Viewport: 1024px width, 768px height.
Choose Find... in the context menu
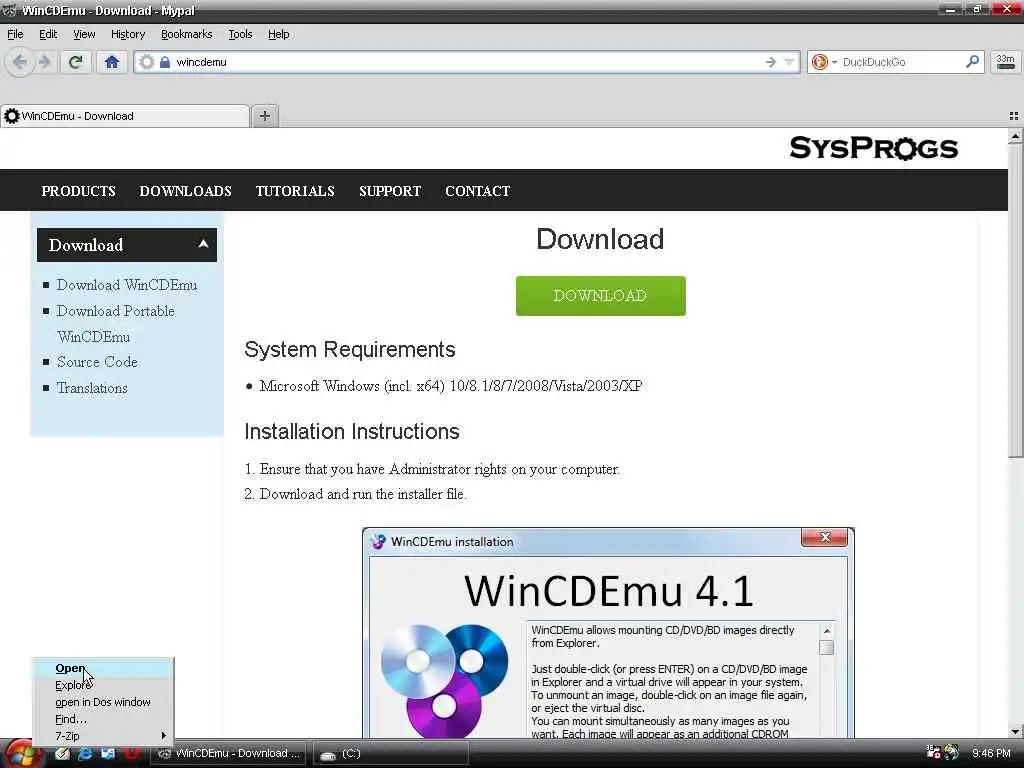point(103,719)
